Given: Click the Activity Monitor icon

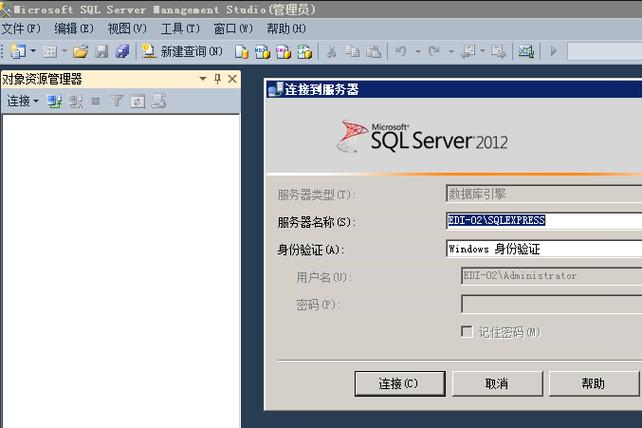Looking at the screenshot, I should (x=526, y=52).
